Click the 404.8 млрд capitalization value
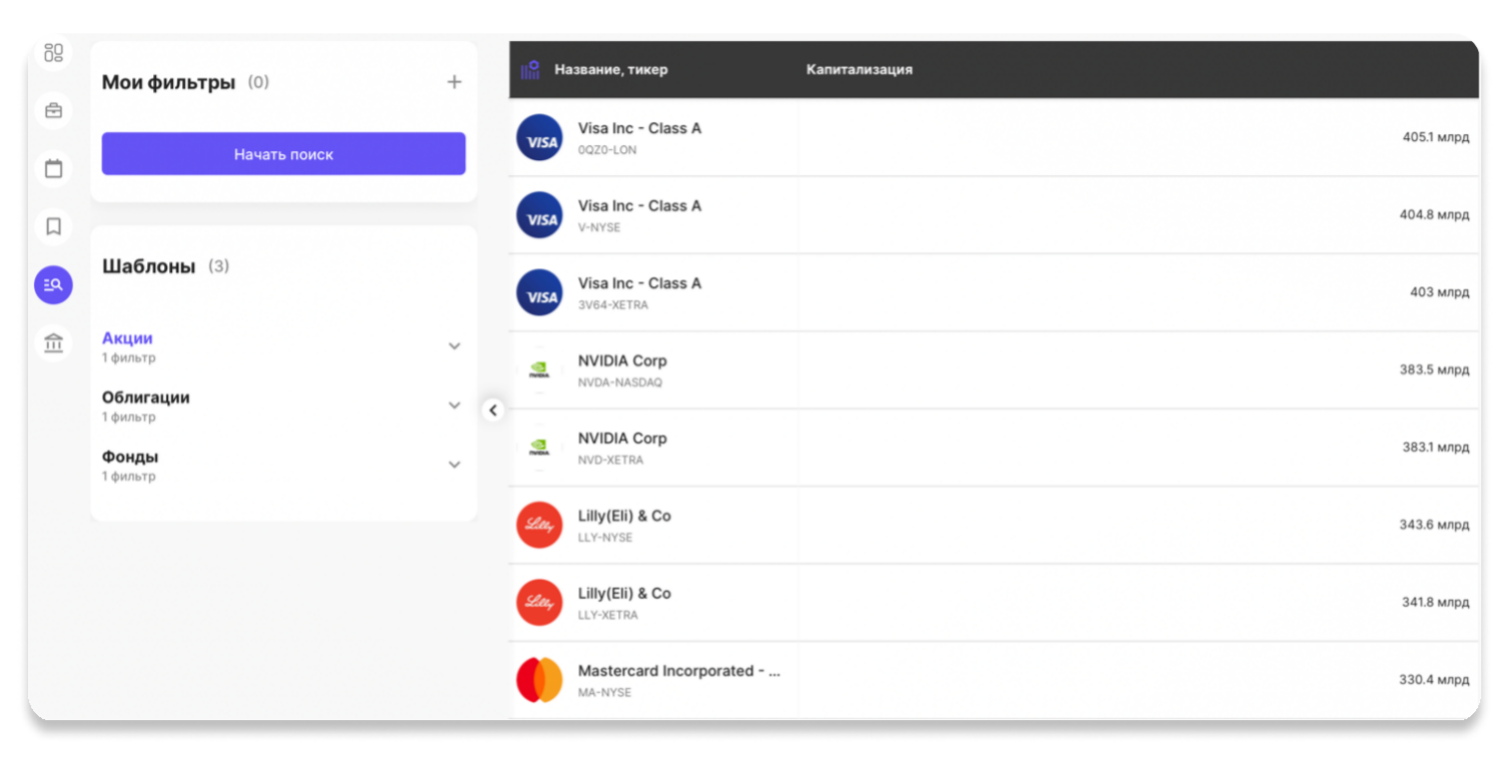This screenshot has height=774, width=1511. click(x=1434, y=215)
